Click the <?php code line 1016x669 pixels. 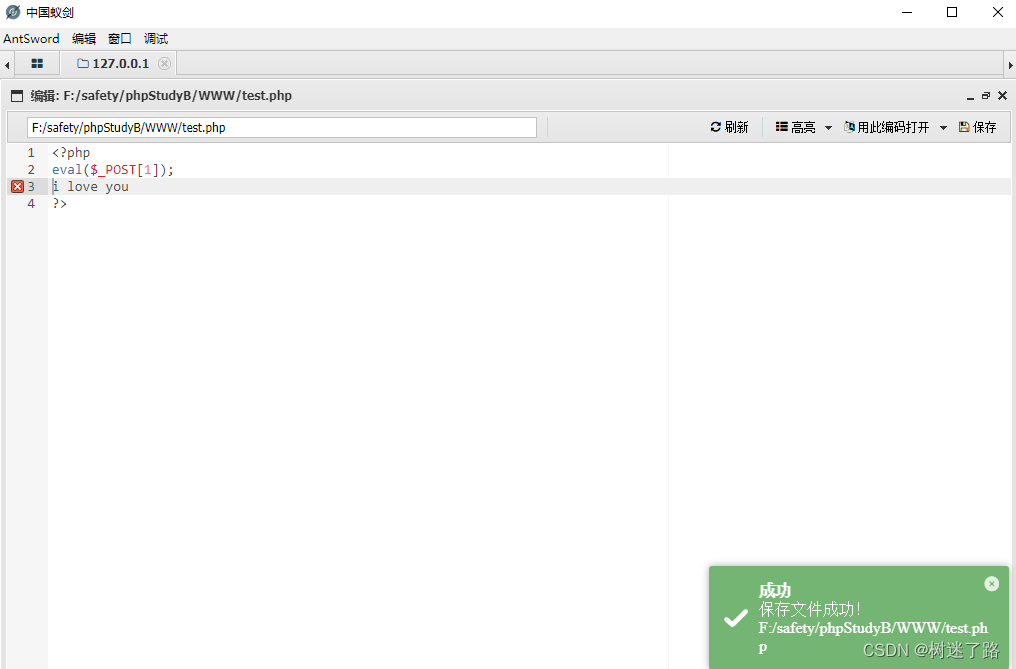coord(71,153)
